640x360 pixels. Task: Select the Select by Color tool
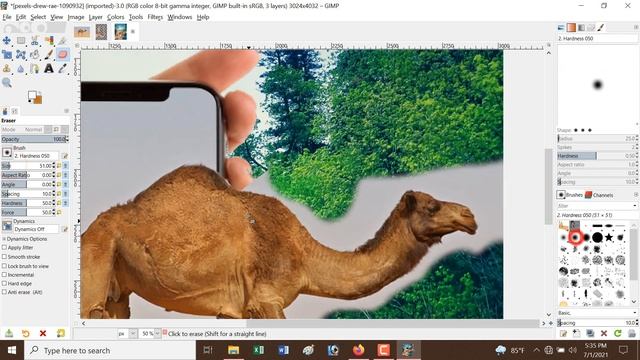click(x=49, y=40)
